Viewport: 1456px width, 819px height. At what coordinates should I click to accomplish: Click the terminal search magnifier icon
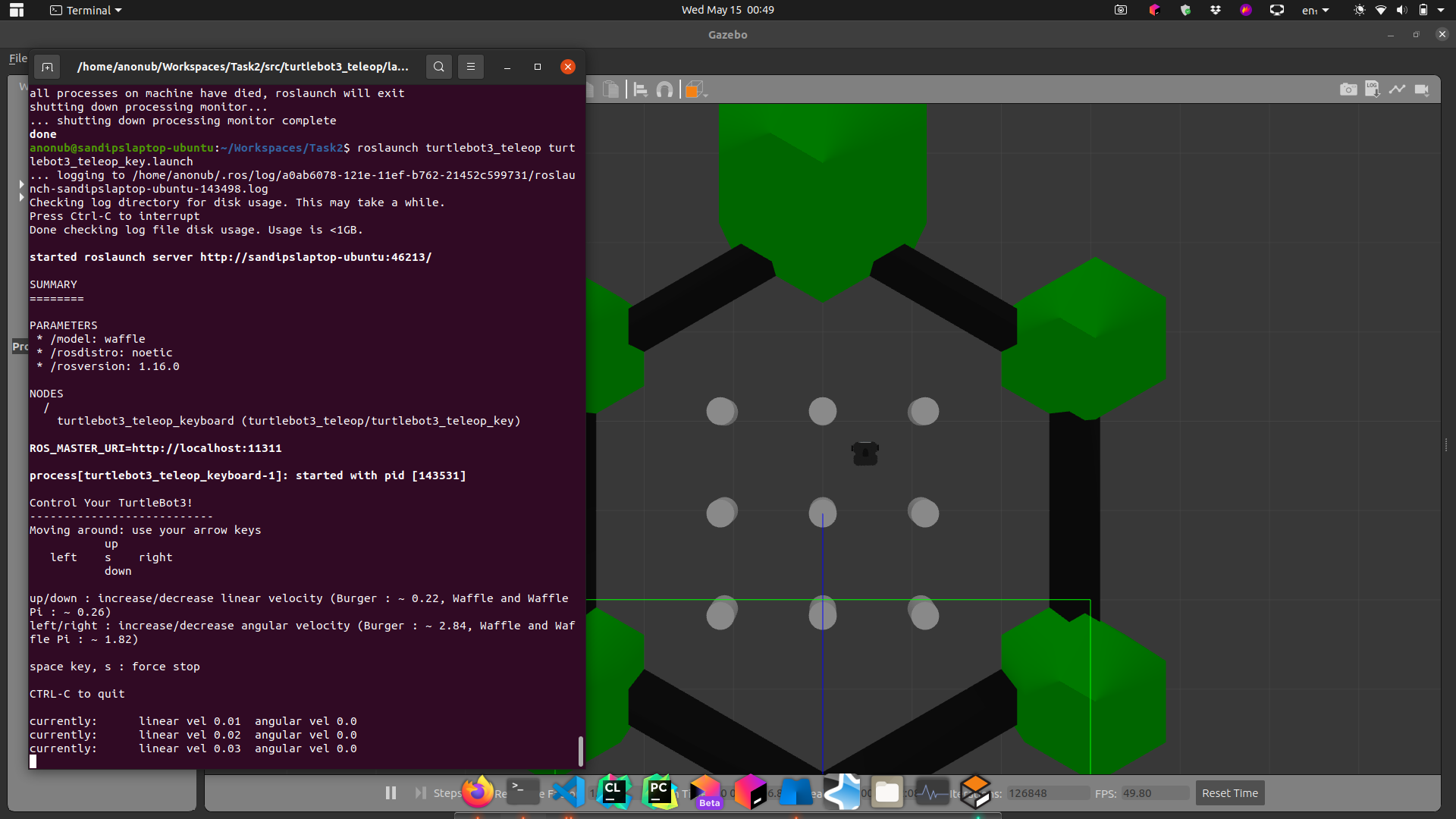[x=438, y=67]
